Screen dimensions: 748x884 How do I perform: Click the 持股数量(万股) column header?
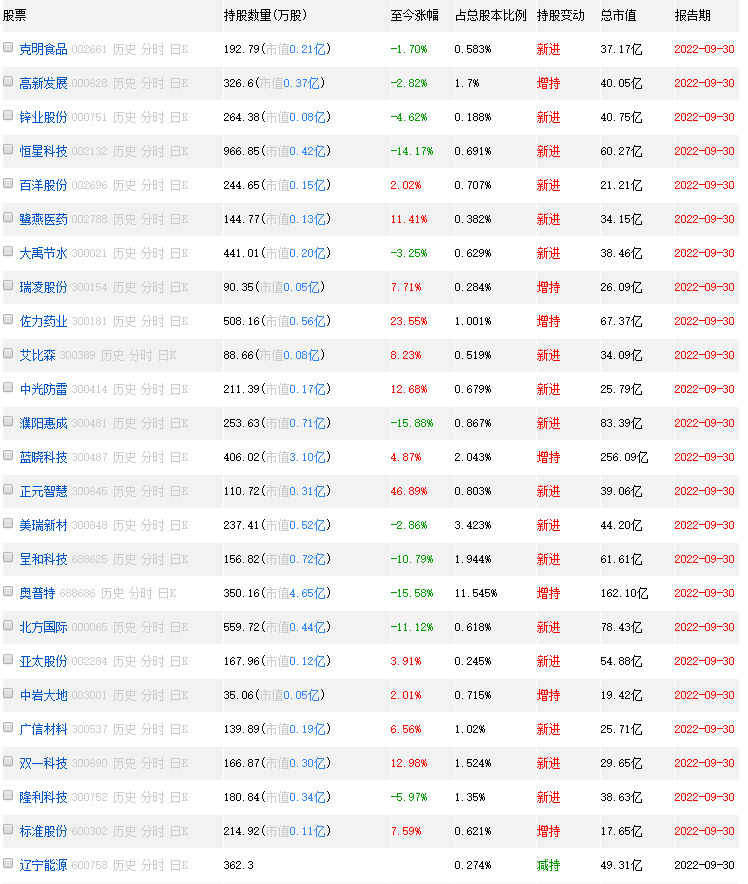[x=265, y=16]
